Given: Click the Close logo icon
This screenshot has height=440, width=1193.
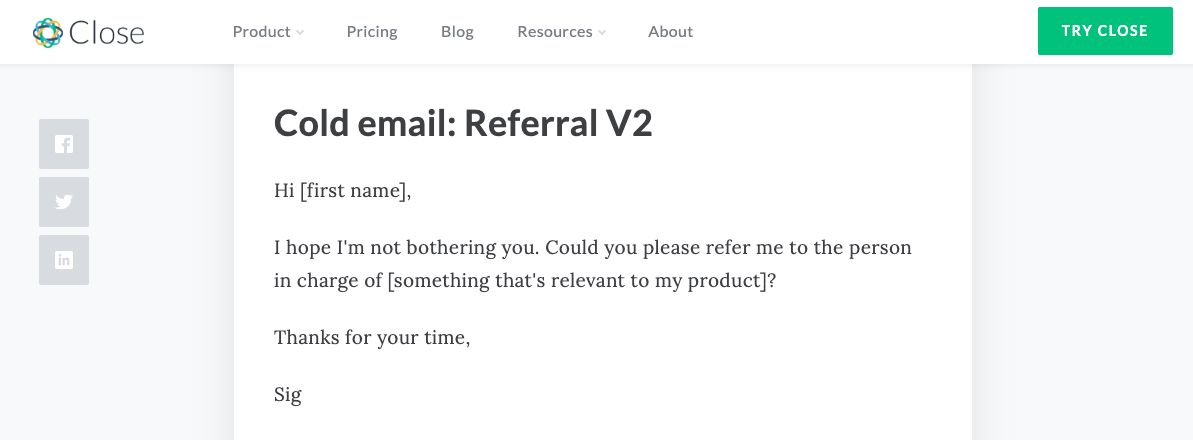Looking at the screenshot, I should [47, 33].
